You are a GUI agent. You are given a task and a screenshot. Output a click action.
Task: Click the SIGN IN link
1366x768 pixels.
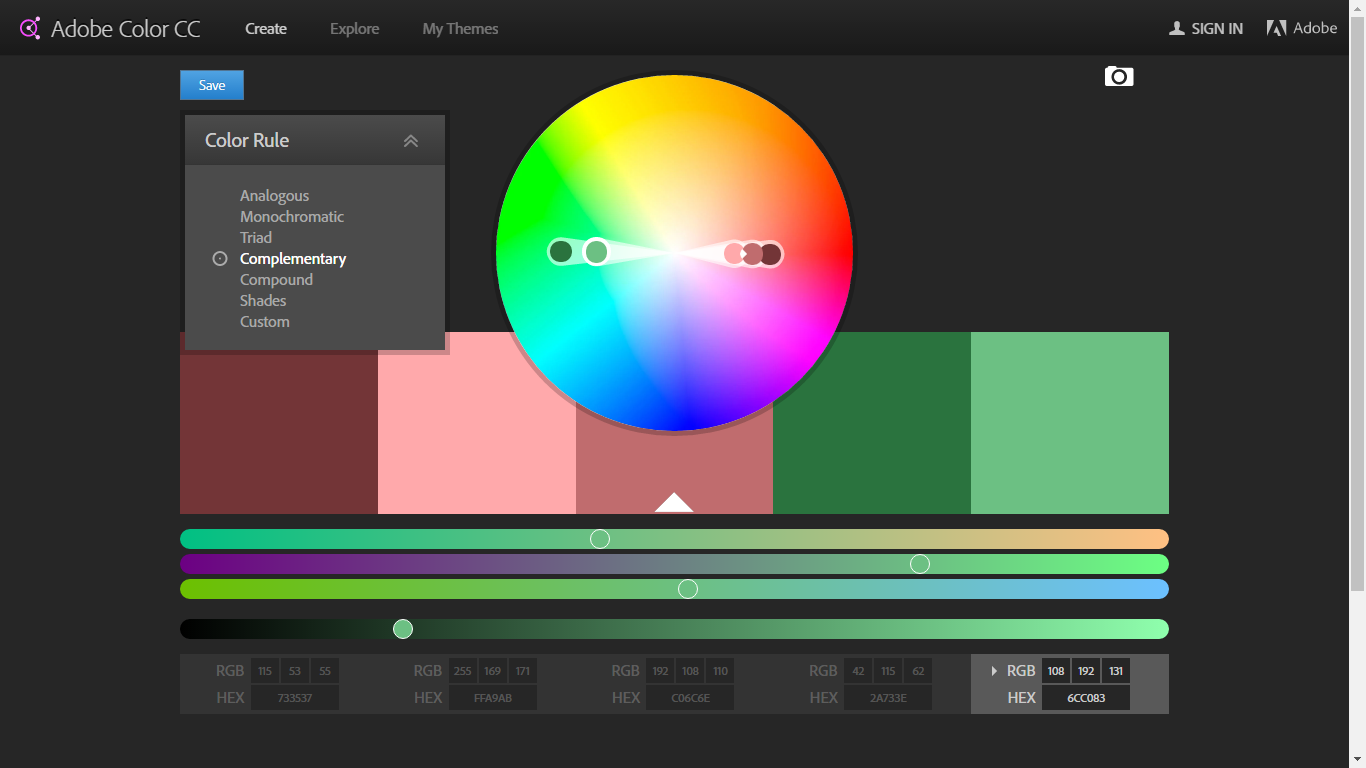[1217, 29]
